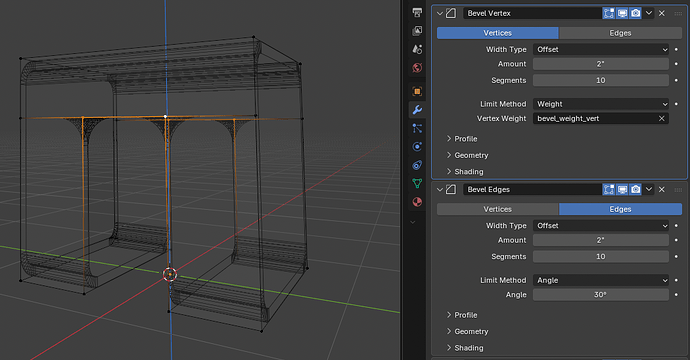The image size is (690, 360).
Task: Open the Object Constraints tab icon
Action: tap(417, 165)
